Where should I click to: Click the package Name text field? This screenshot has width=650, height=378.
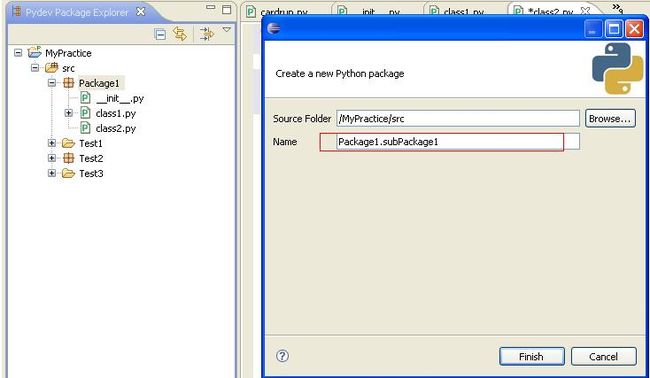(x=458, y=142)
